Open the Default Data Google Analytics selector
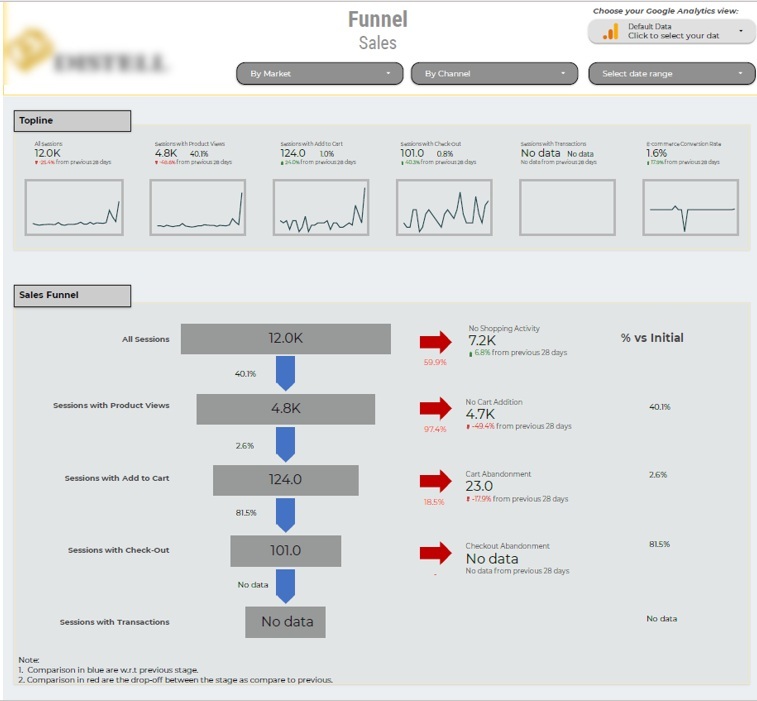 point(672,31)
